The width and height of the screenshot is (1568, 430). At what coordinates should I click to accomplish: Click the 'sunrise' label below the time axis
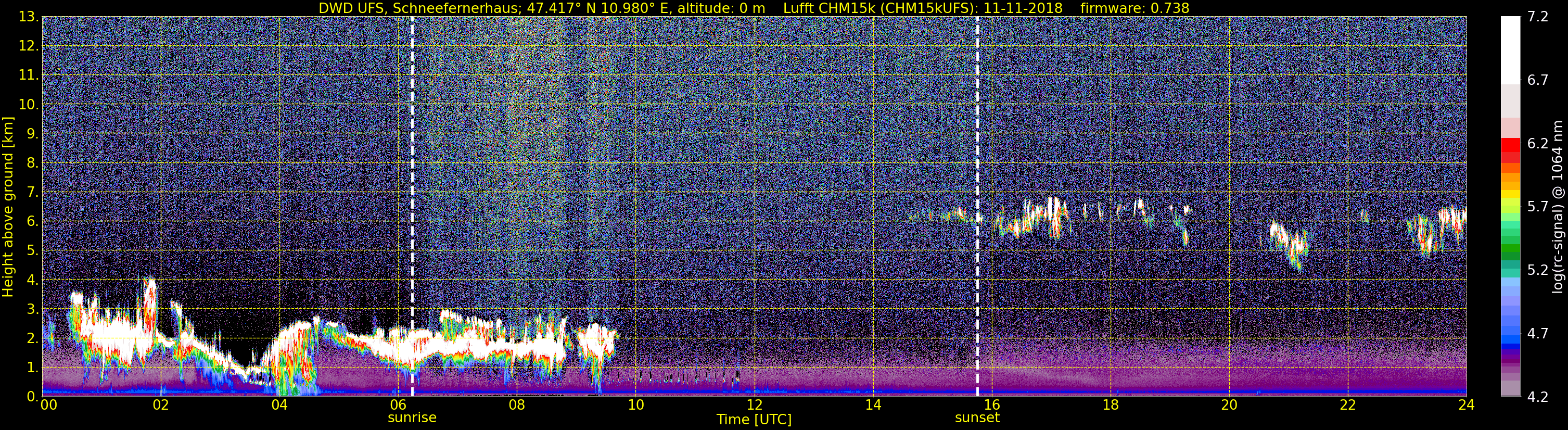(412, 418)
